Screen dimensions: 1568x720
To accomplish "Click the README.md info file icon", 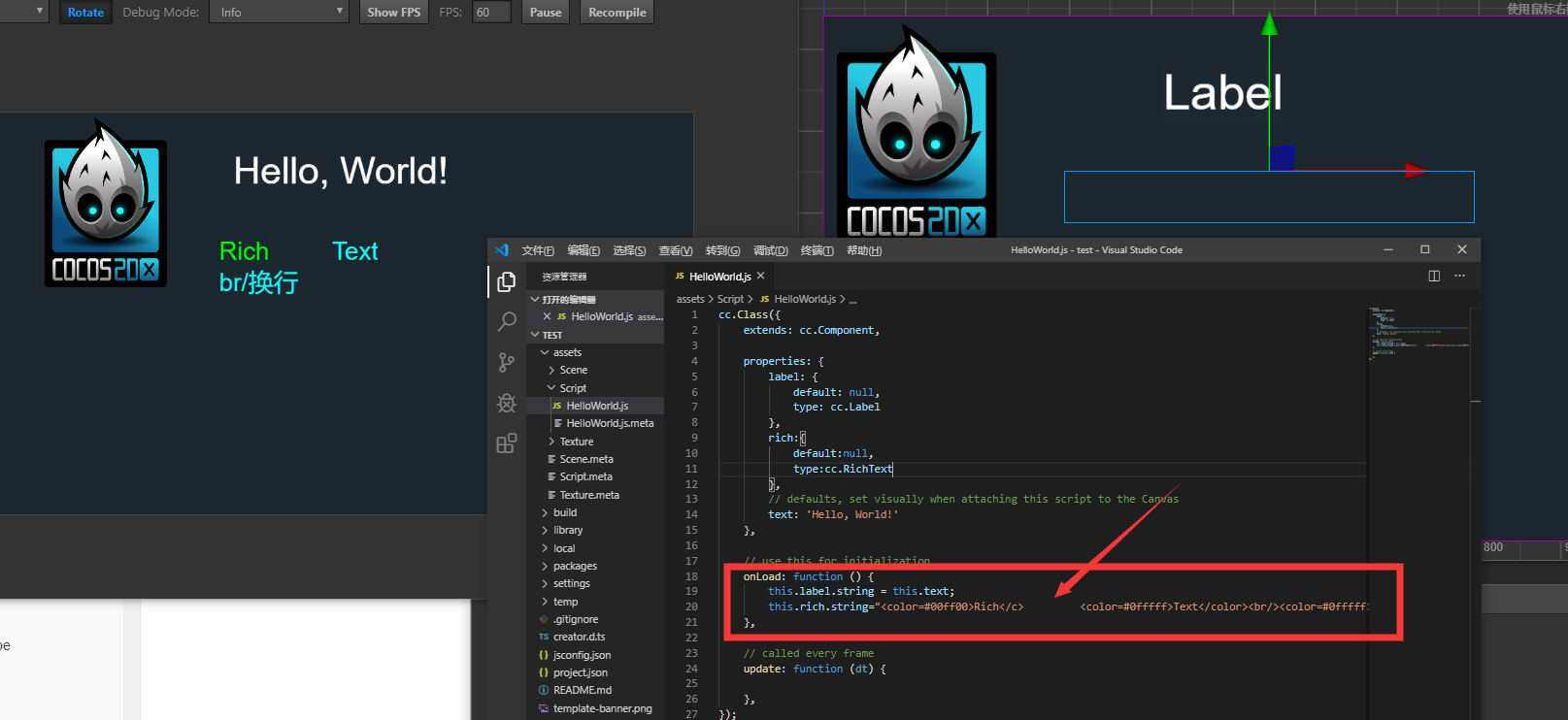I will click(x=544, y=691).
